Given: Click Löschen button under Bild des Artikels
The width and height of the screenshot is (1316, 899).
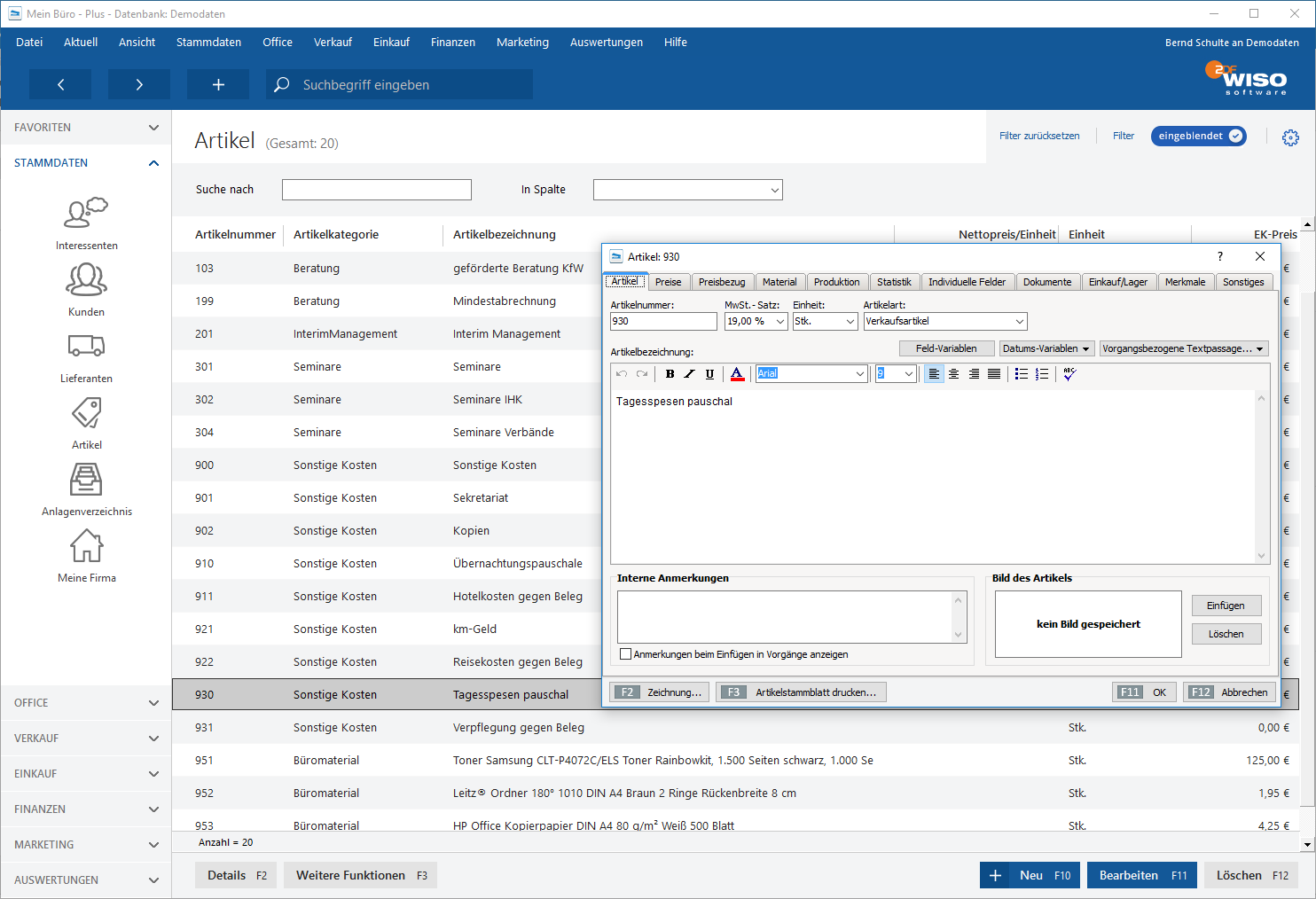Looking at the screenshot, I should tap(1226, 634).
